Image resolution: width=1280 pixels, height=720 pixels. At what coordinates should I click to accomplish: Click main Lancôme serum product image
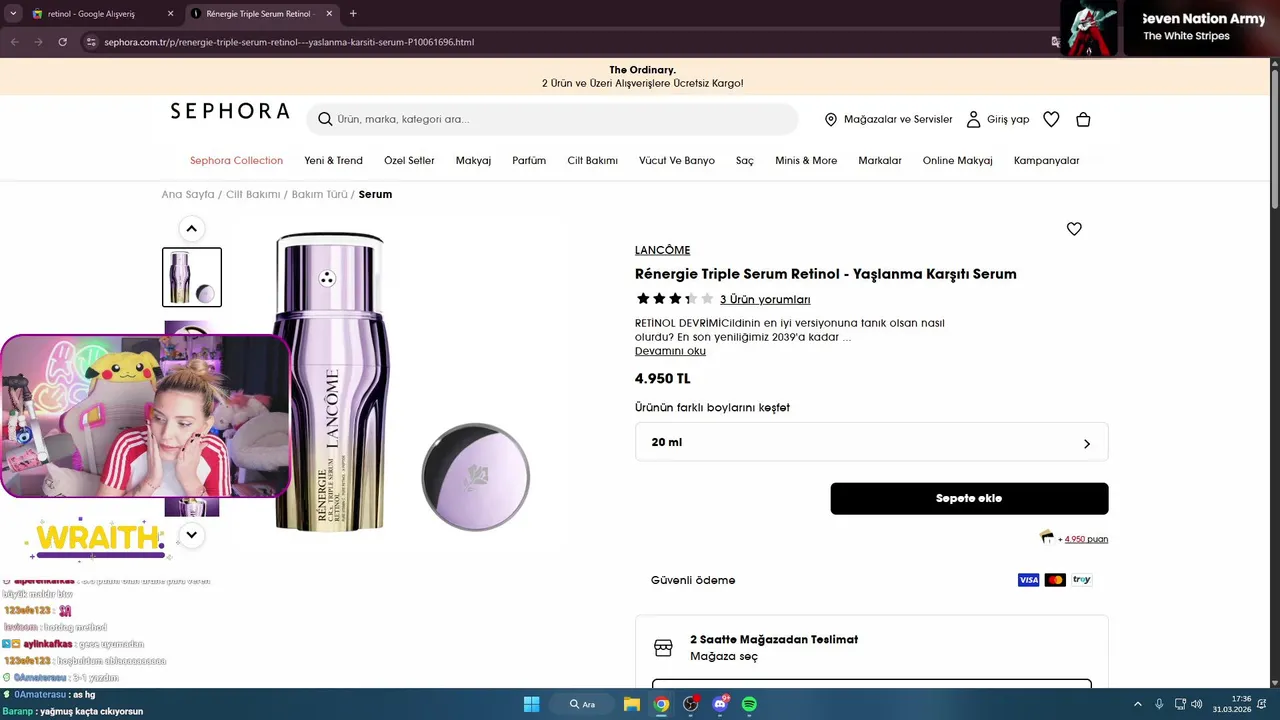[x=400, y=382]
